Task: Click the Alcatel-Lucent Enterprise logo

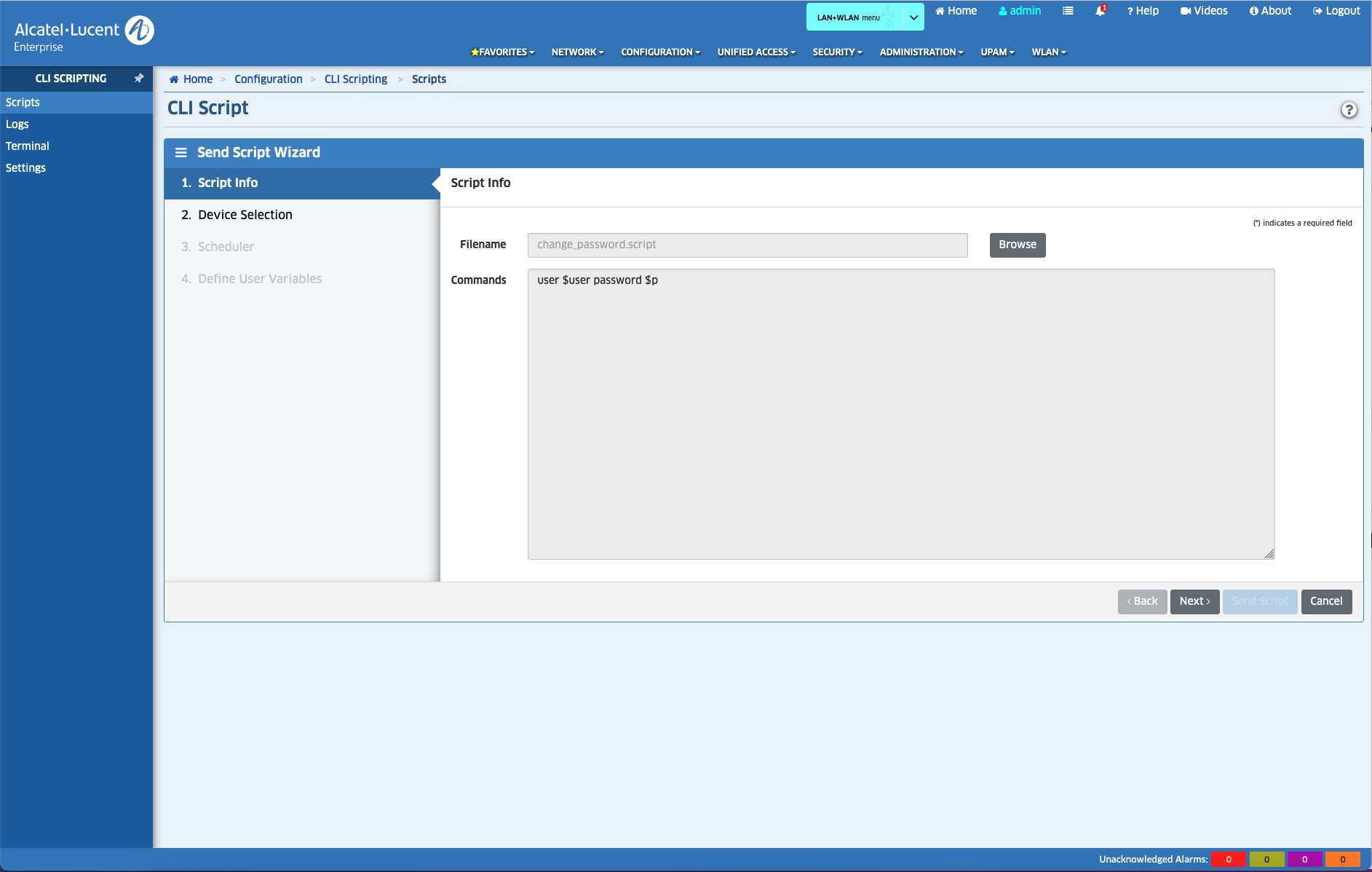Action: pyautogui.click(x=84, y=34)
